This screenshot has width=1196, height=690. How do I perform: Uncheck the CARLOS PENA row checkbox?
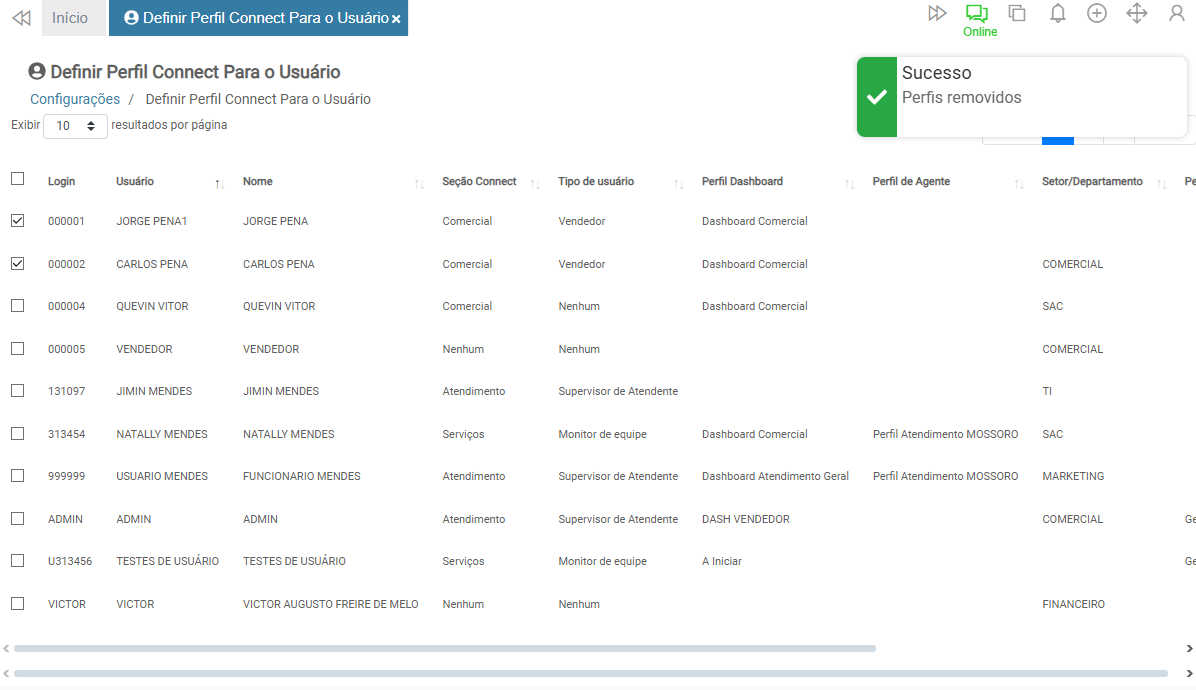click(x=18, y=264)
